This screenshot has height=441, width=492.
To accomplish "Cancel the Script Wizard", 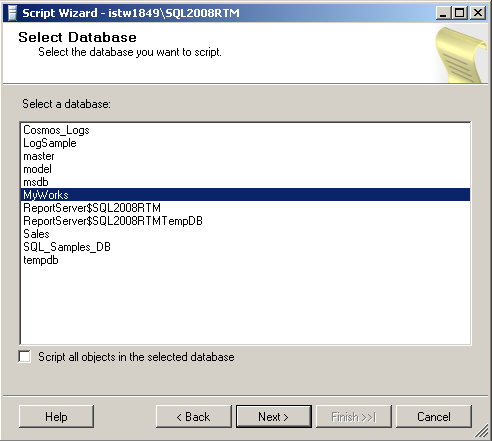I will point(434,417).
